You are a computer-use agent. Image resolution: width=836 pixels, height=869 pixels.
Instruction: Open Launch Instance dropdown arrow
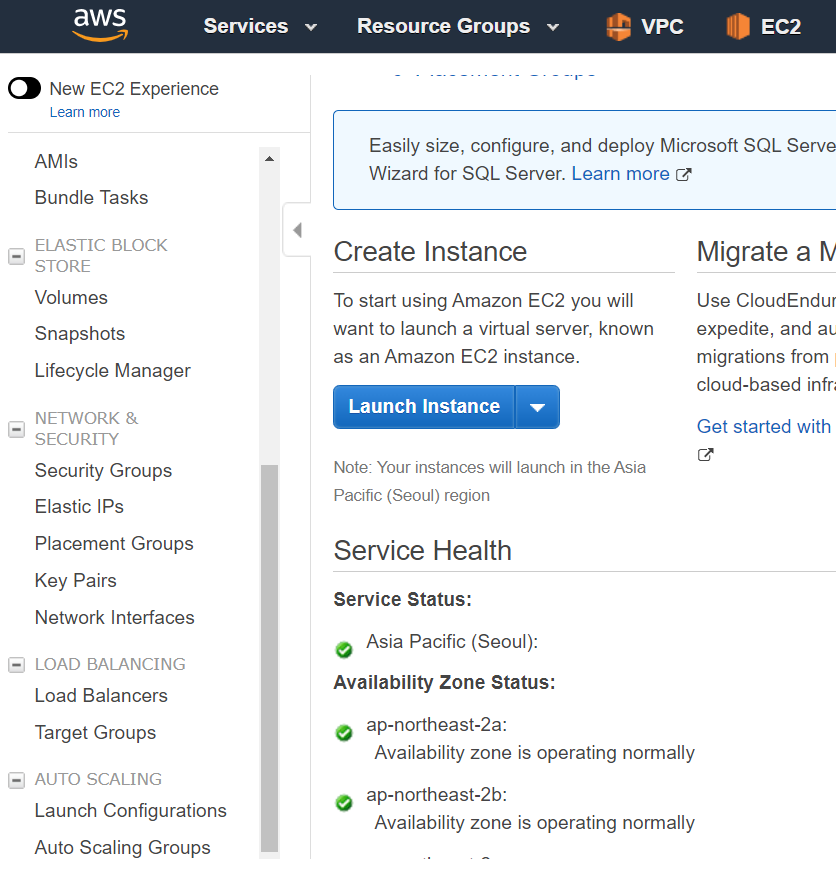coord(537,407)
